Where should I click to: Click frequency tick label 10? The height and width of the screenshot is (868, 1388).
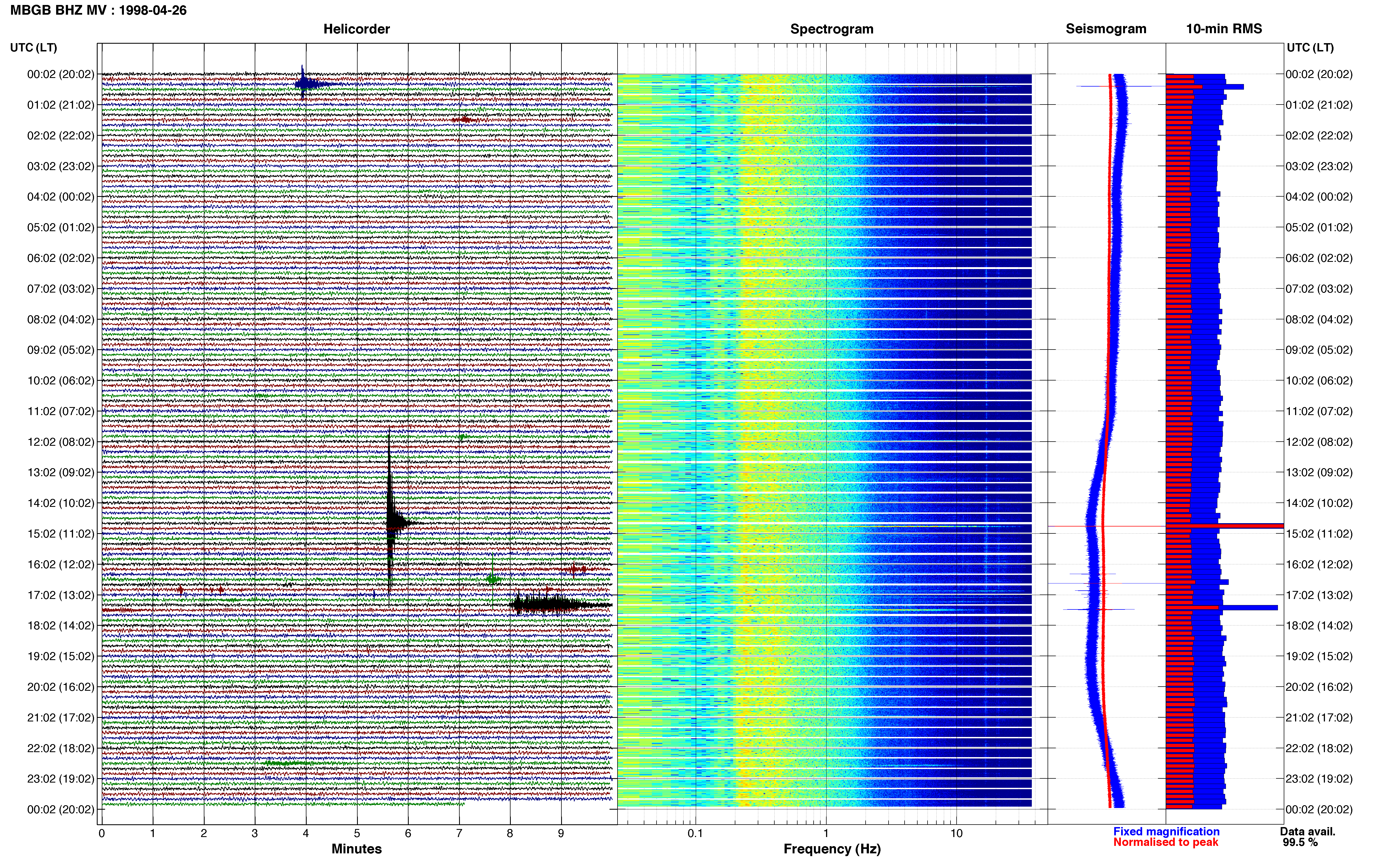tap(956, 833)
